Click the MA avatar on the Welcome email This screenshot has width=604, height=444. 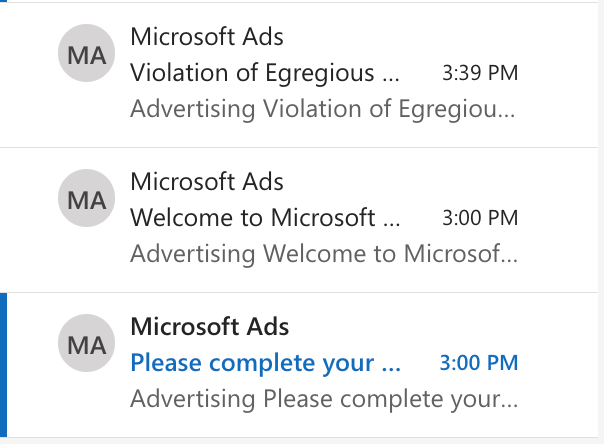click(x=86, y=199)
